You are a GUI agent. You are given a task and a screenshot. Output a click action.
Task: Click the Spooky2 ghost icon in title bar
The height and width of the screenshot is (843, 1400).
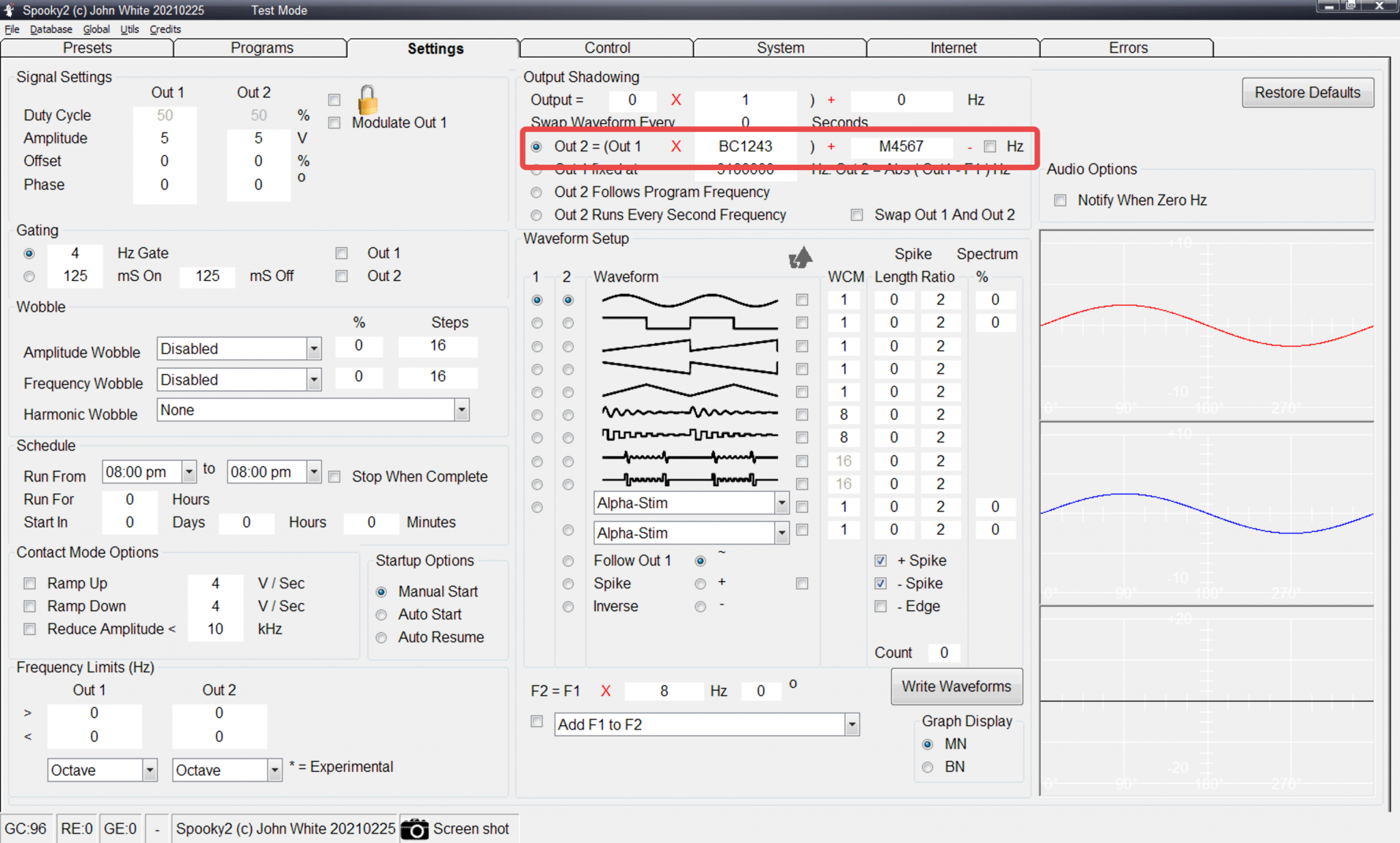point(10,10)
